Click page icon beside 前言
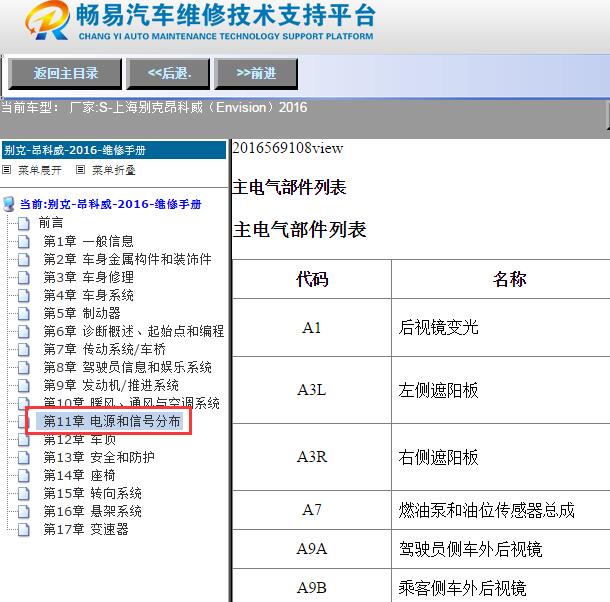This screenshot has height=602, width=610. (x=24, y=223)
